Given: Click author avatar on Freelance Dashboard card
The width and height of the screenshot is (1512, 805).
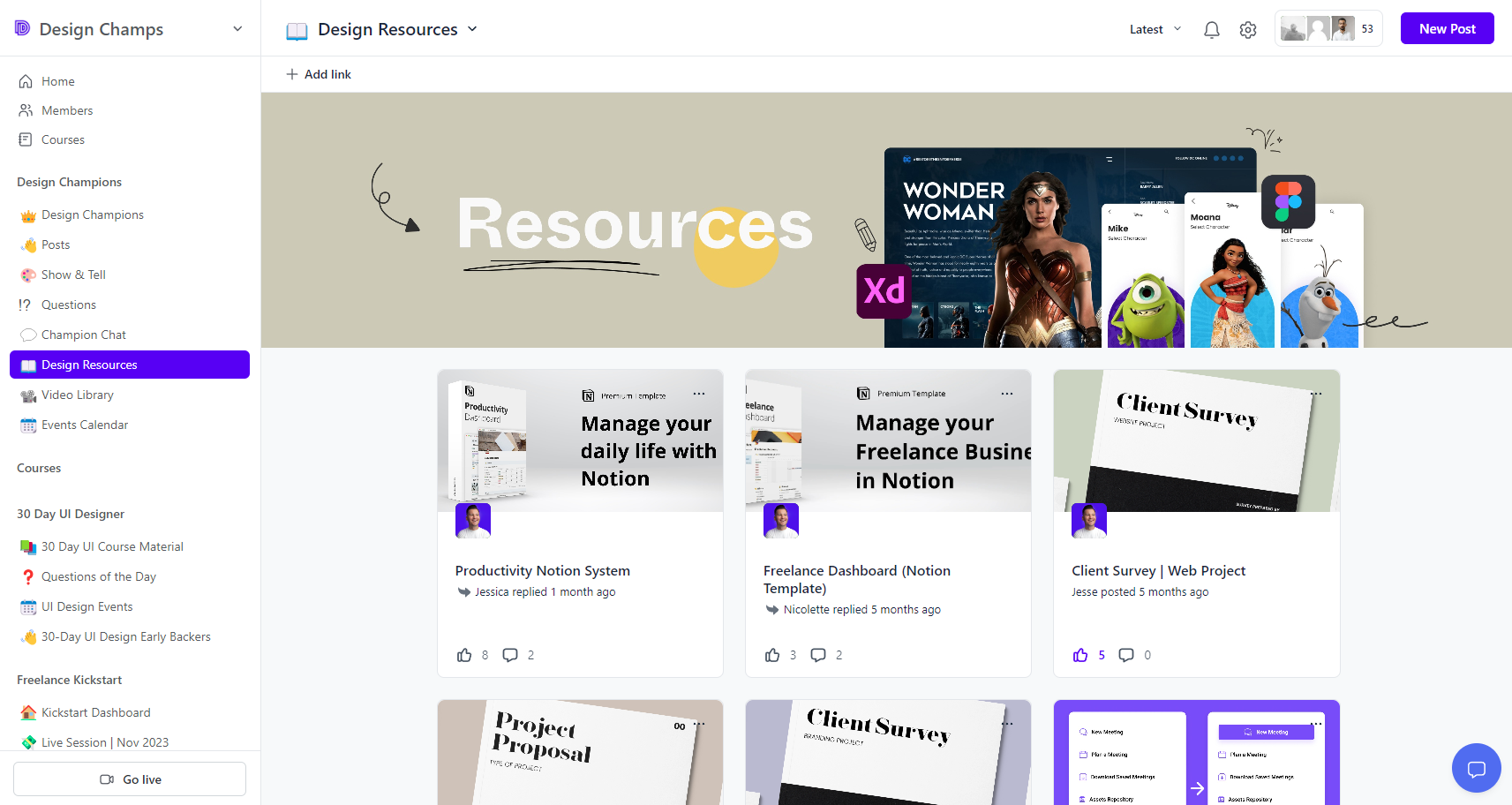Looking at the screenshot, I should pos(781,521).
